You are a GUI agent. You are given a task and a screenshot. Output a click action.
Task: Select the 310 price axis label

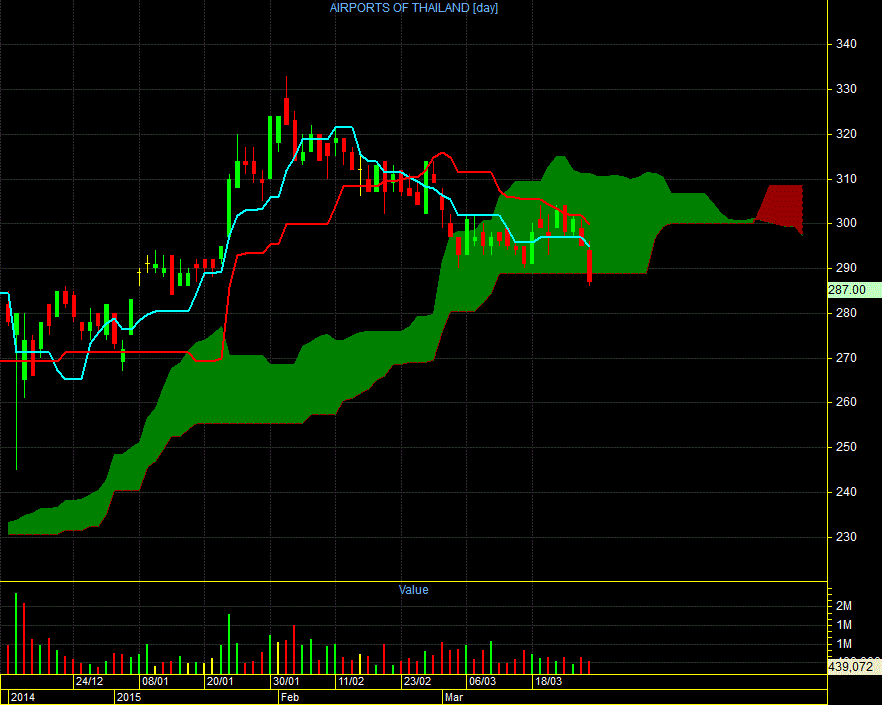[x=846, y=179]
